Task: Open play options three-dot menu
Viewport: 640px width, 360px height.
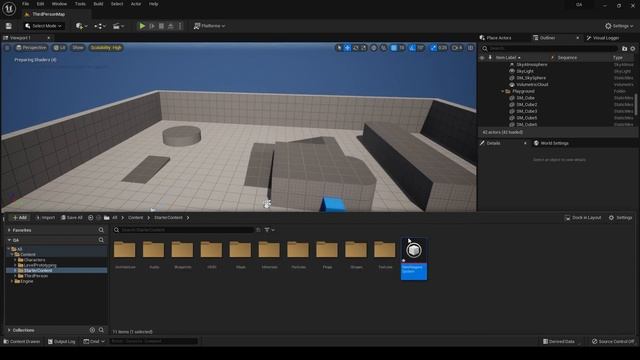Action: [180, 26]
